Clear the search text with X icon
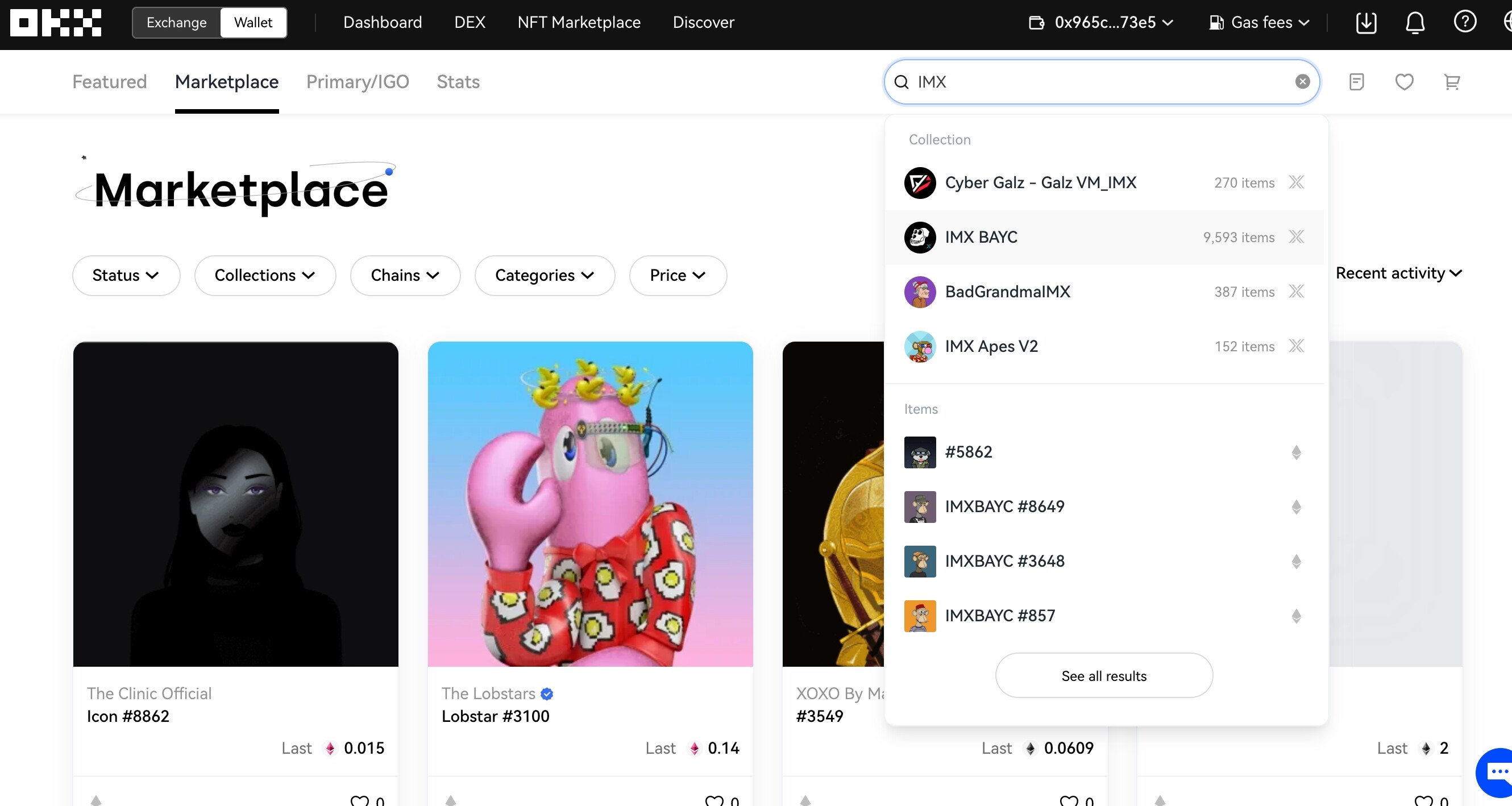This screenshot has height=806, width=1512. pos(1302,82)
